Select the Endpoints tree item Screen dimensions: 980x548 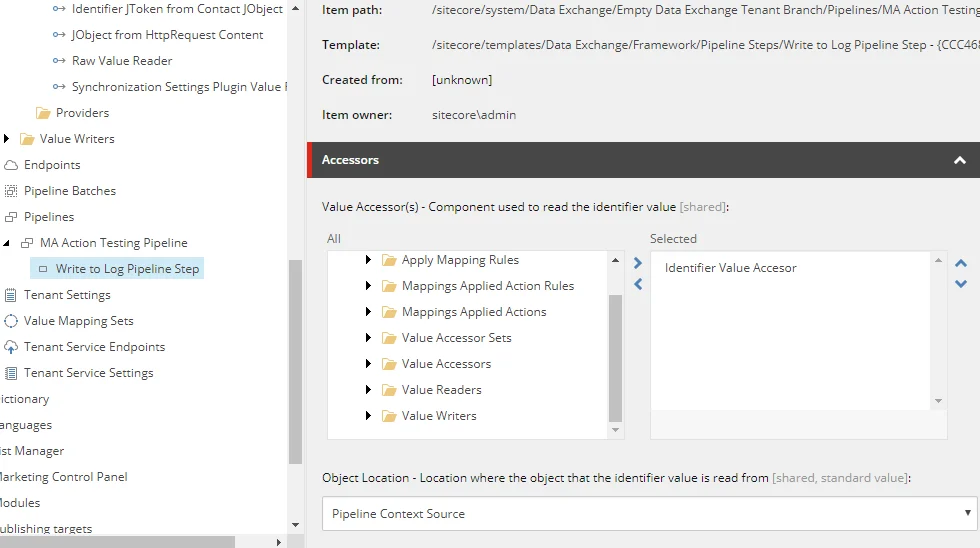coord(52,165)
